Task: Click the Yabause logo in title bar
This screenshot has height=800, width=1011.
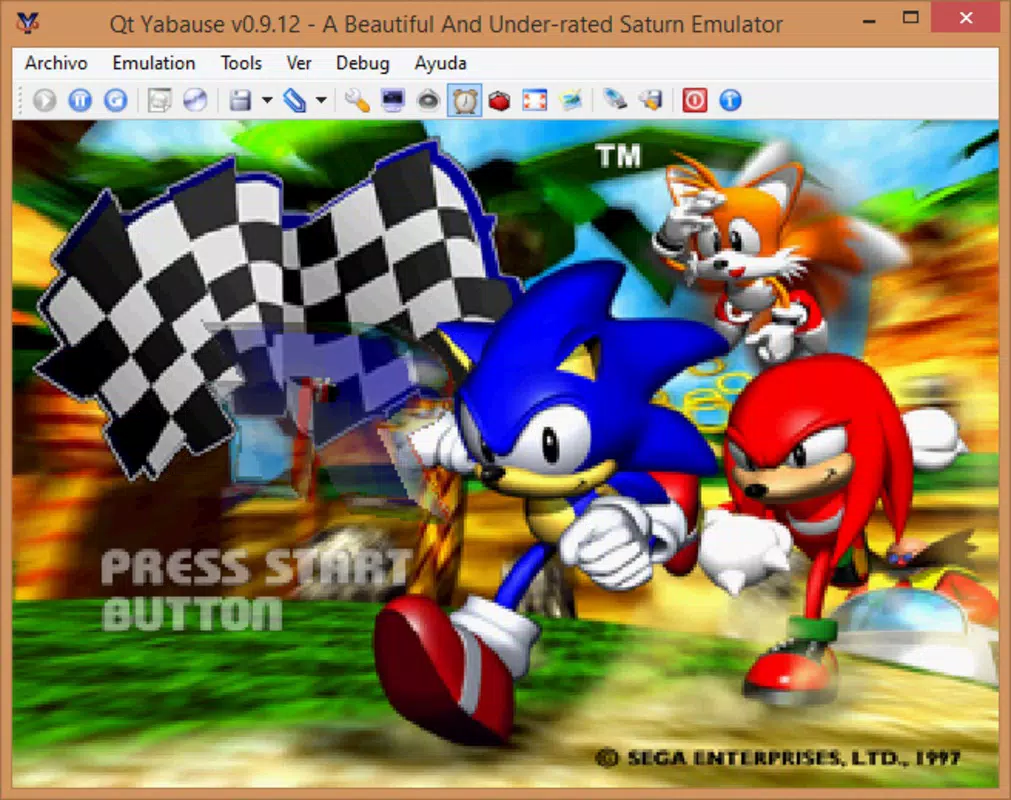Action: tap(28, 23)
